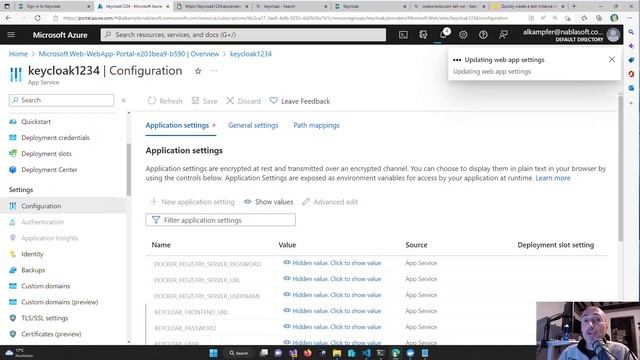Reveal hidden value for DOCKER_REGISTRY_SERVER_URL
Viewport: 640px width, 360px height.
[332, 279]
